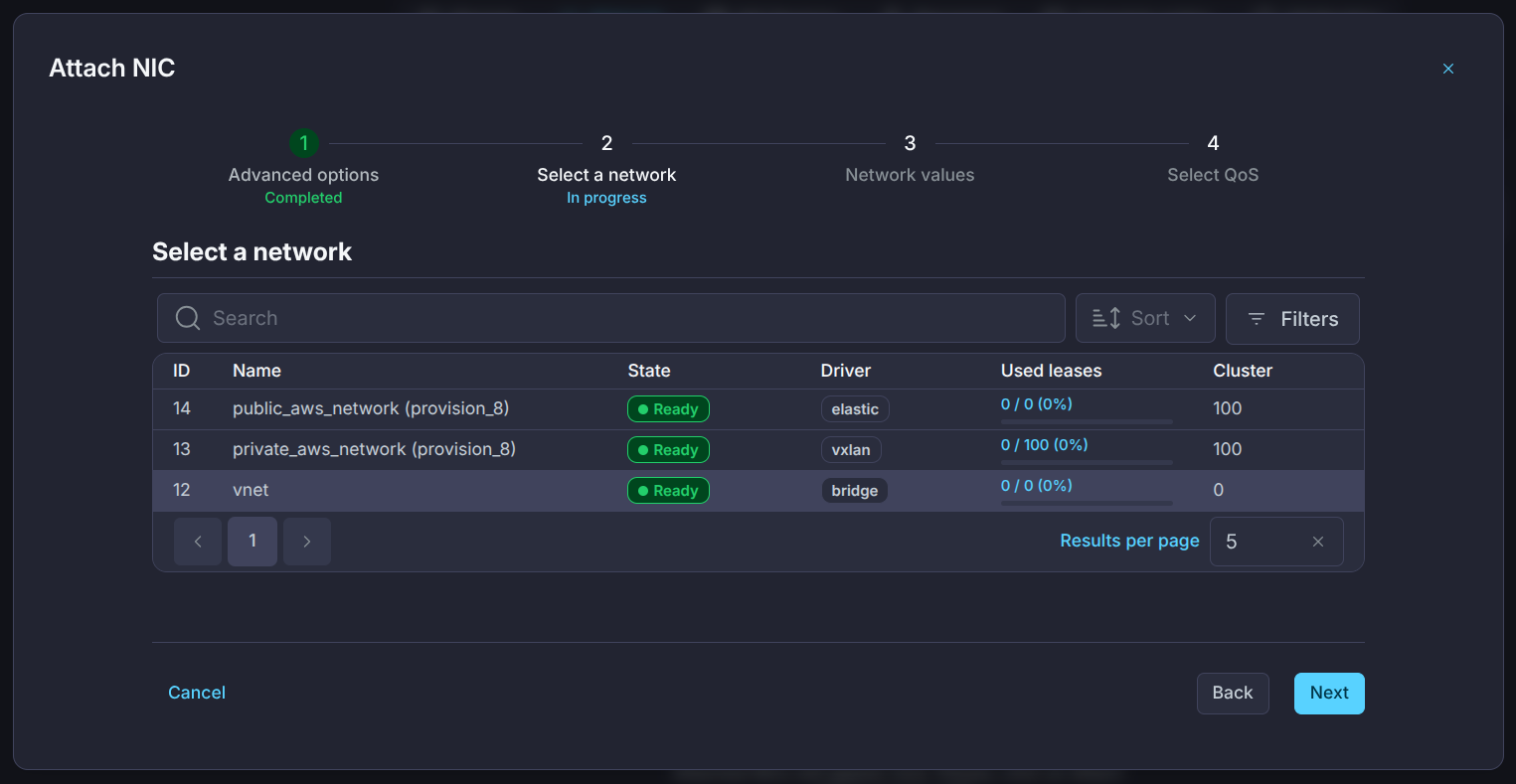Click the Results per page label
Screen dimensions: 1516x784
pos(1129,541)
